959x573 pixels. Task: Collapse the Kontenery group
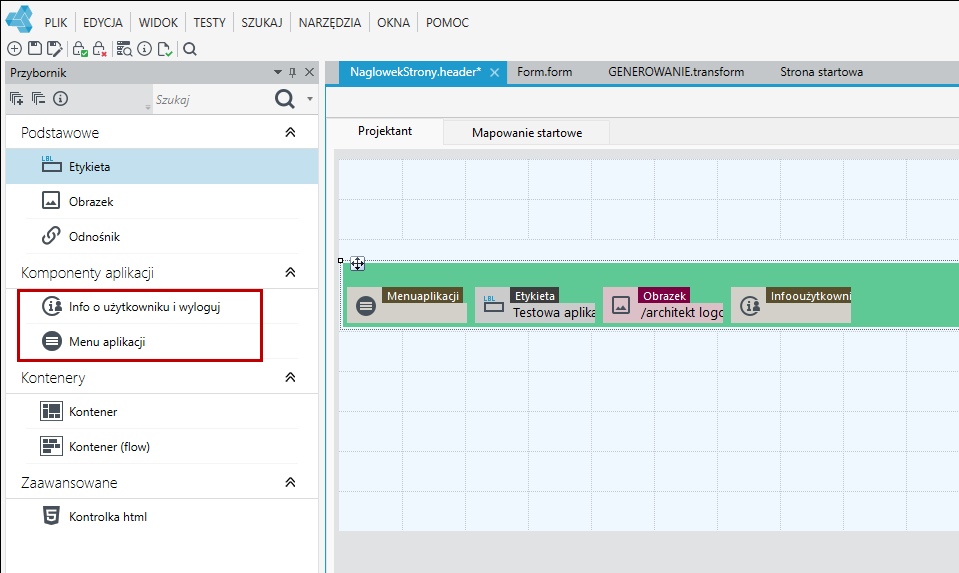[291, 377]
